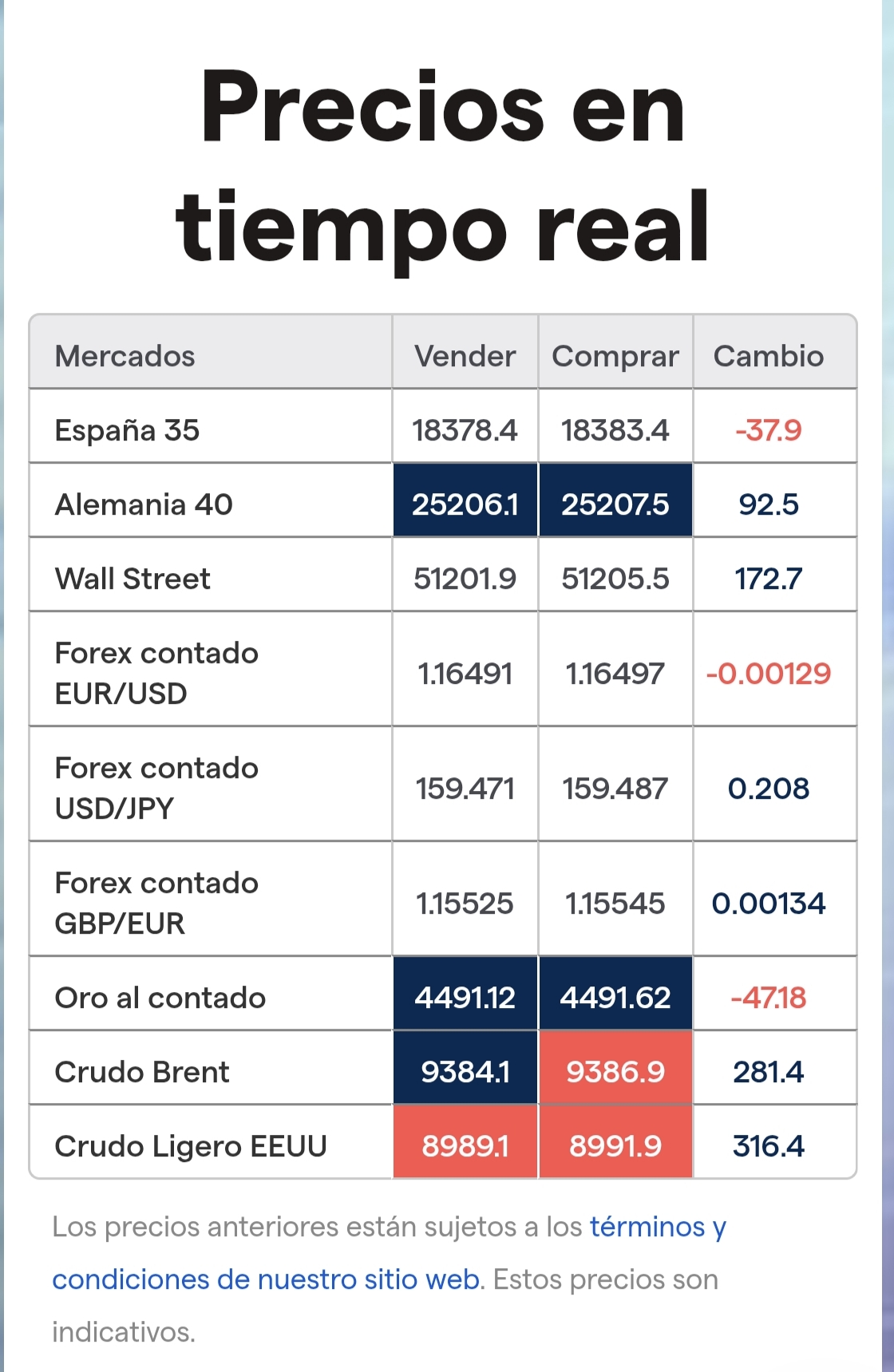Image resolution: width=894 pixels, height=1372 pixels.
Task: Click Crudo Ligero EEUU buy price 8991.9
Action: coord(615,1146)
